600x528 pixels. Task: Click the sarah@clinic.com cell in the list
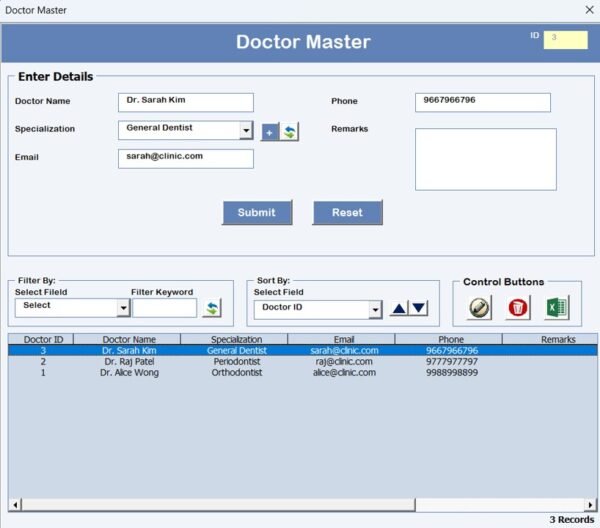[x=344, y=350]
